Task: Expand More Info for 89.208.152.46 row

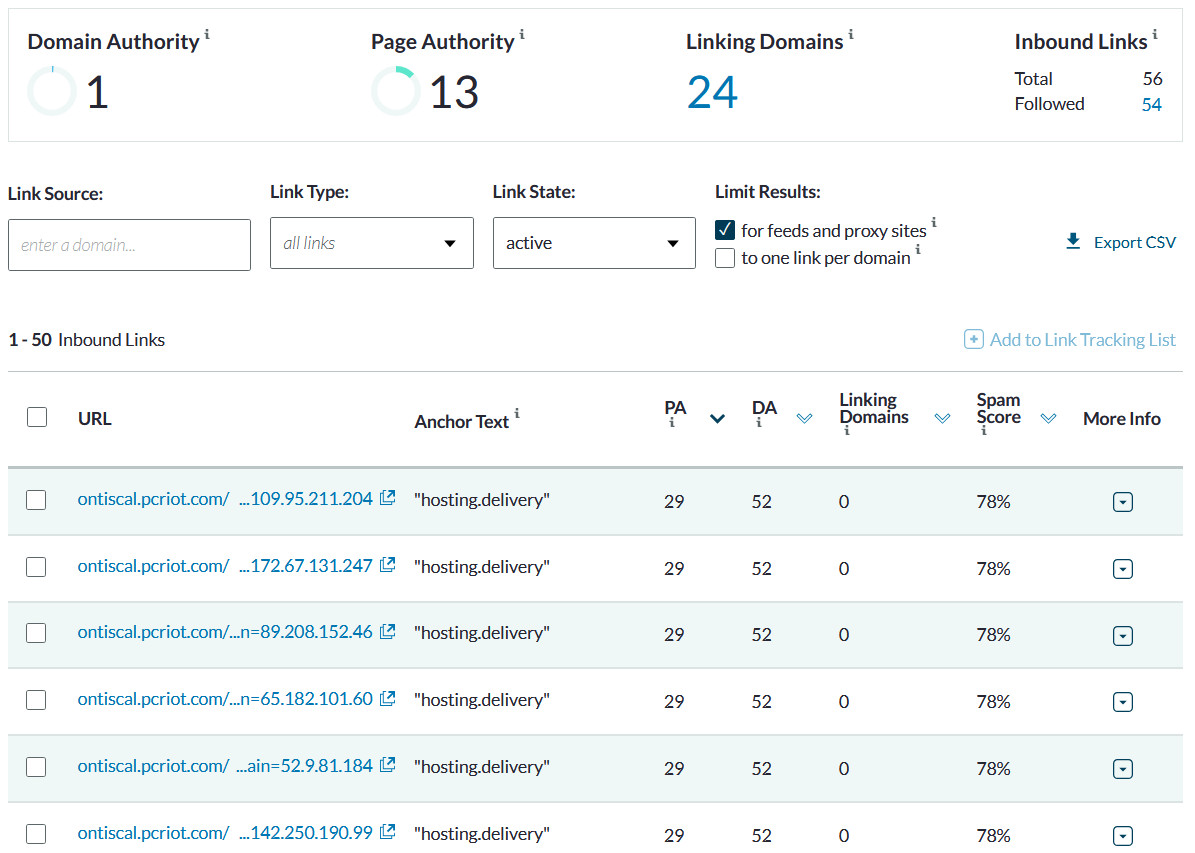Action: [1123, 636]
